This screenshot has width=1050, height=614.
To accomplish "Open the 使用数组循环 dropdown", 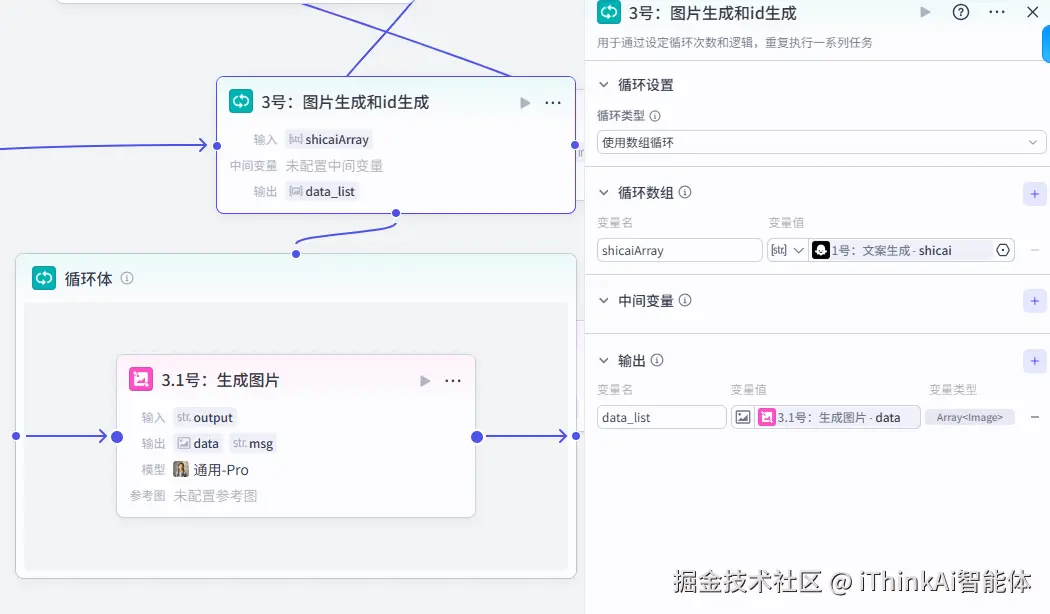I will point(820,142).
